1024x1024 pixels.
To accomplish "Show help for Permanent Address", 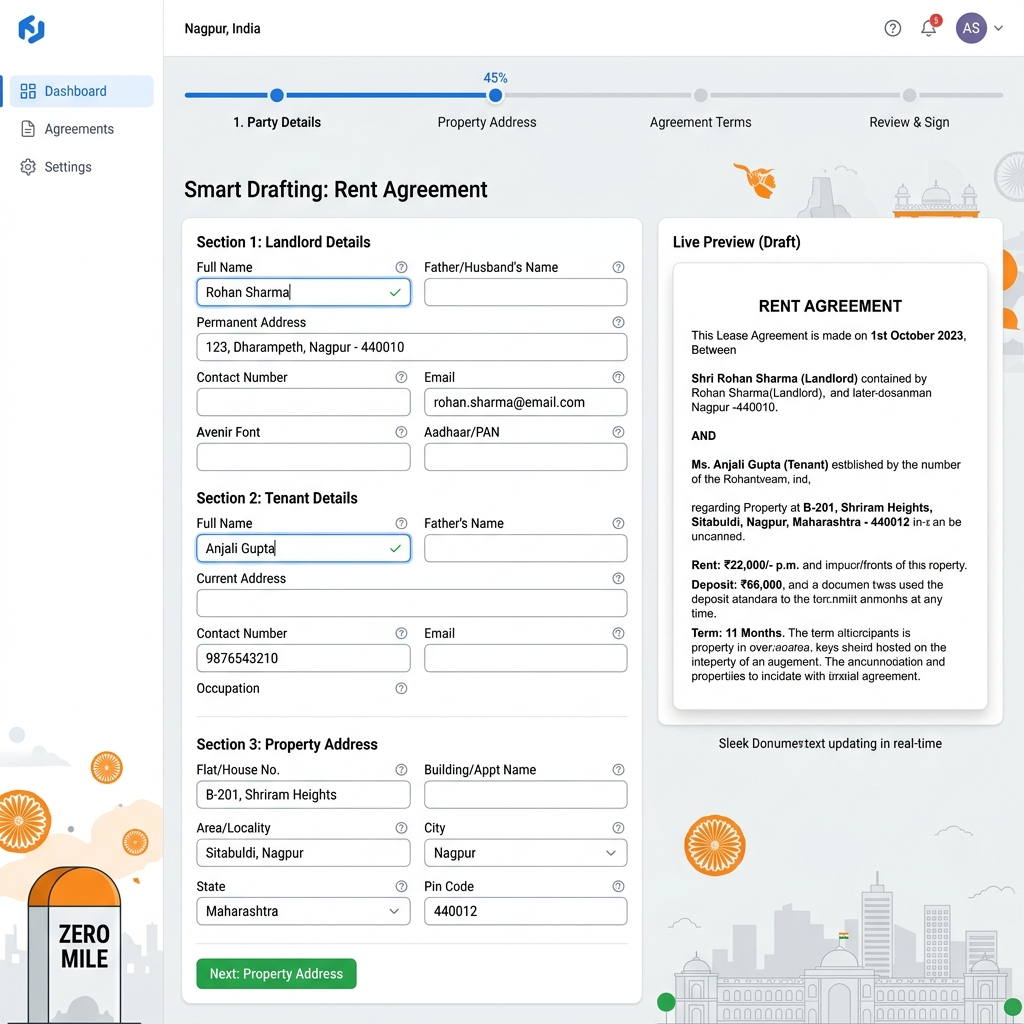I will (x=618, y=322).
